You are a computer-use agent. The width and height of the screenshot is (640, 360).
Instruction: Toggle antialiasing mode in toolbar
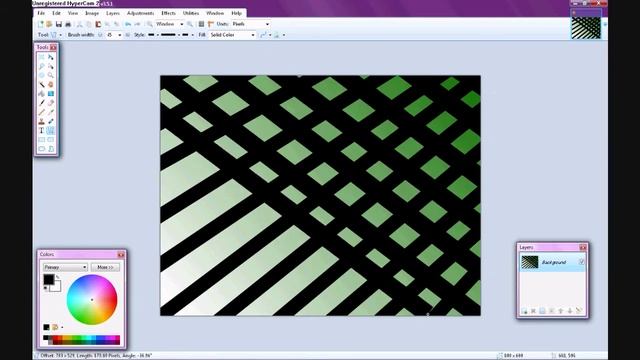(x=262, y=35)
